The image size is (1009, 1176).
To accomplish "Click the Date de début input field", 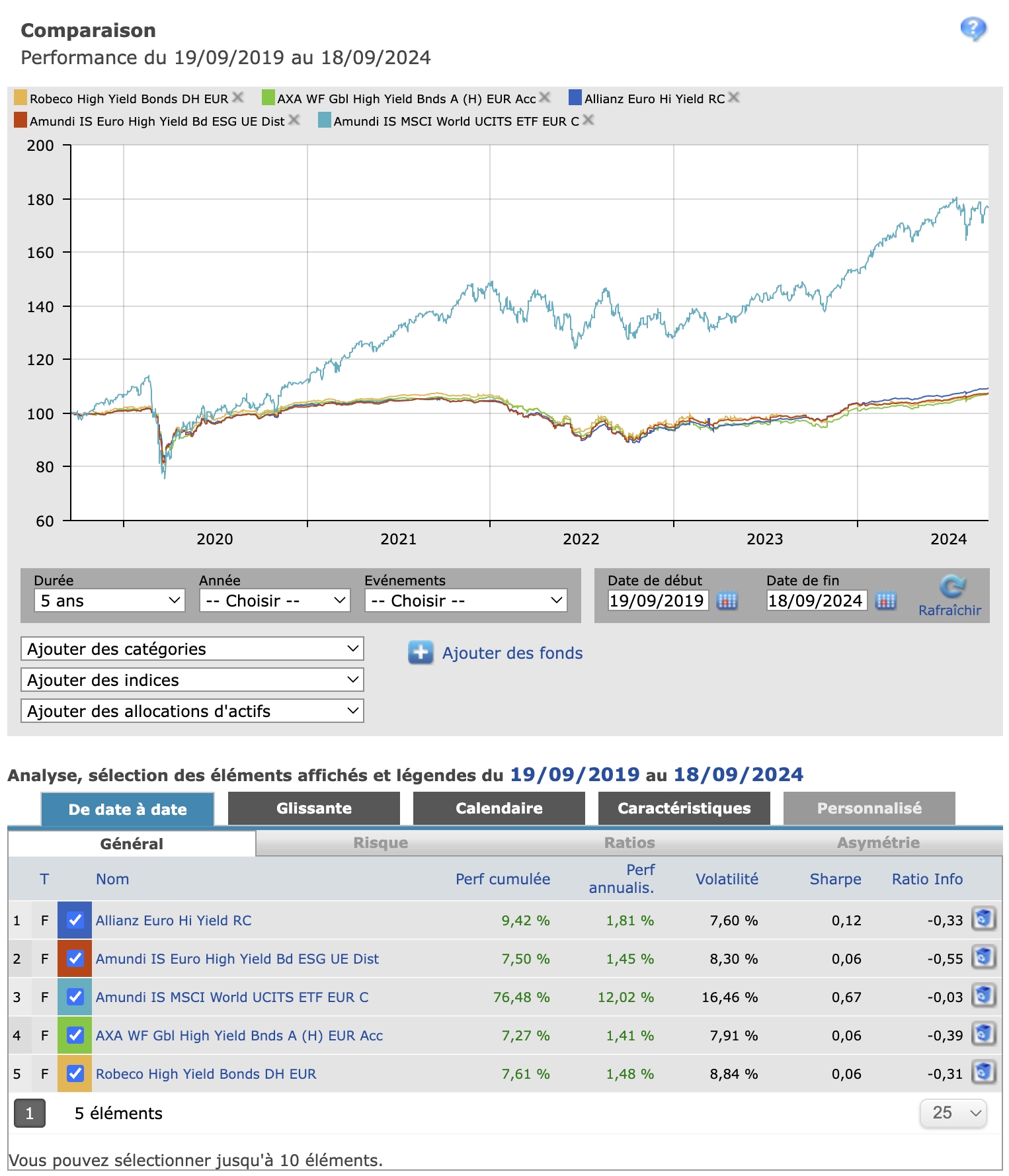I will tap(657, 601).
